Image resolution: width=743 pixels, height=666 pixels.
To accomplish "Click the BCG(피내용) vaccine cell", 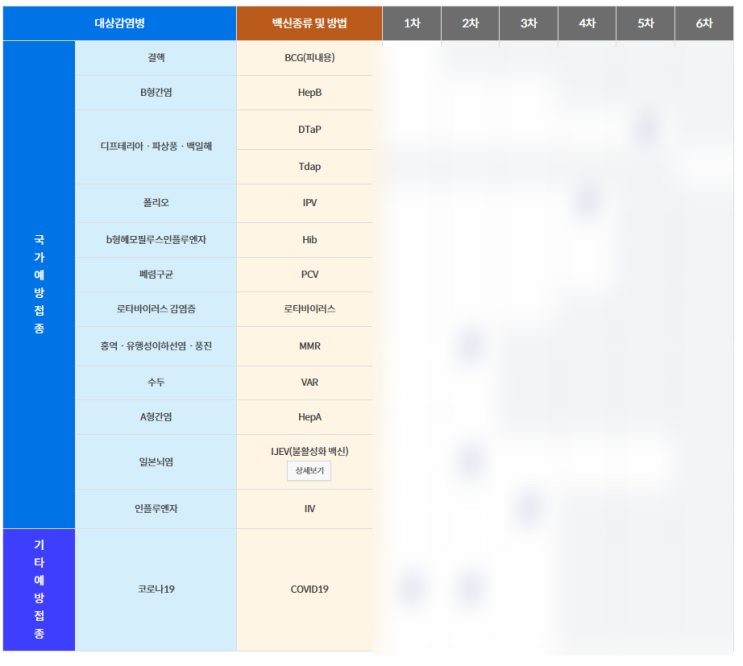I will (x=309, y=58).
